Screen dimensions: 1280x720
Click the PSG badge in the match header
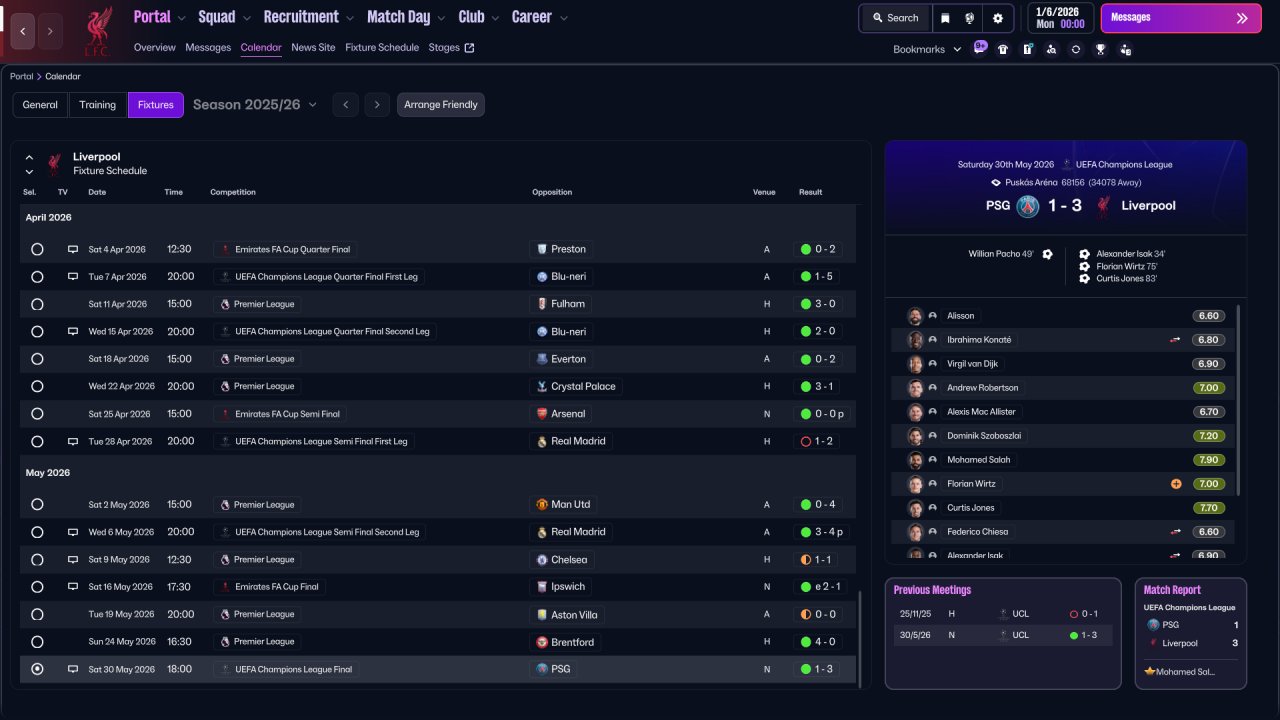click(1028, 206)
